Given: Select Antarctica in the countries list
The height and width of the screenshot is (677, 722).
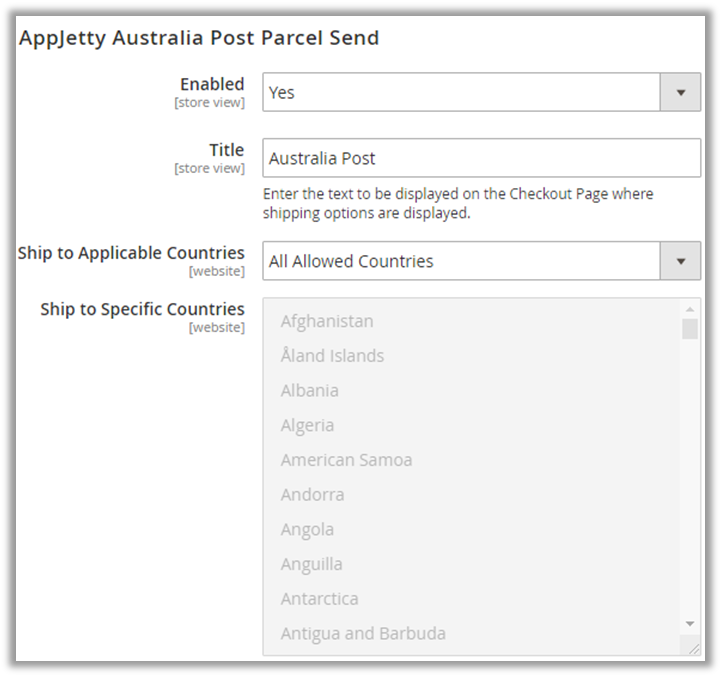Looking at the screenshot, I should tap(319, 598).
